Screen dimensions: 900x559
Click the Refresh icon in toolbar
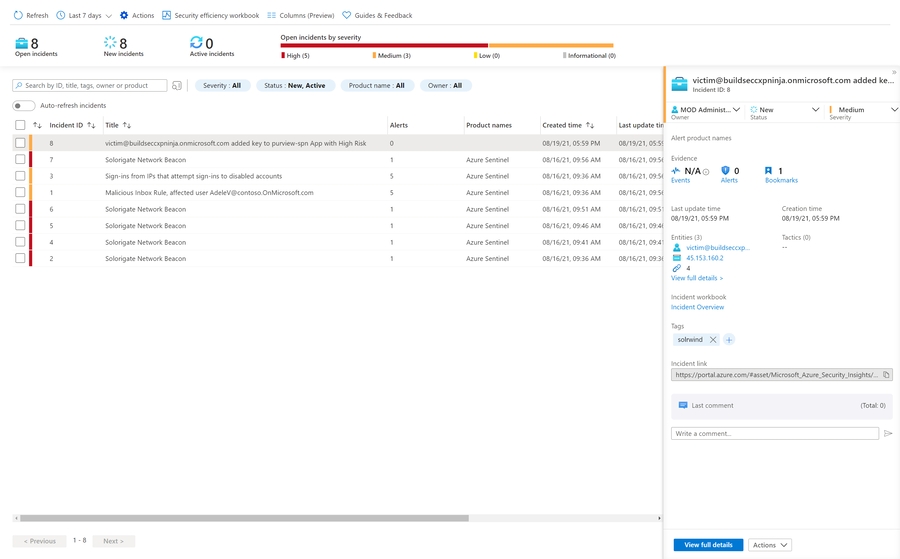click(x=18, y=16)
